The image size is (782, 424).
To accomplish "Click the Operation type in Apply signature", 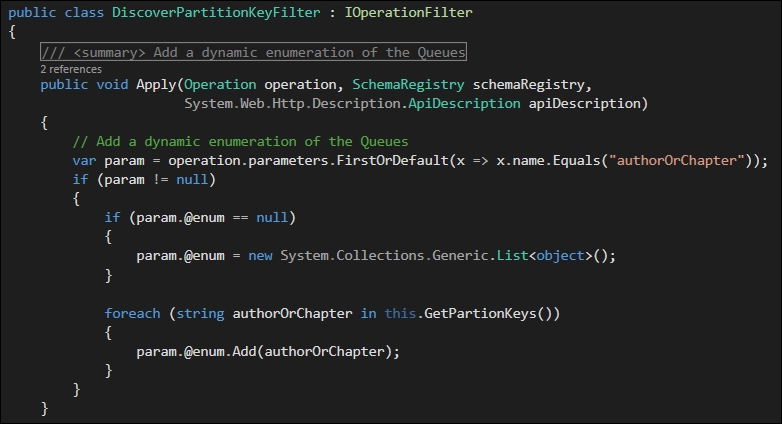I will 220,84.
